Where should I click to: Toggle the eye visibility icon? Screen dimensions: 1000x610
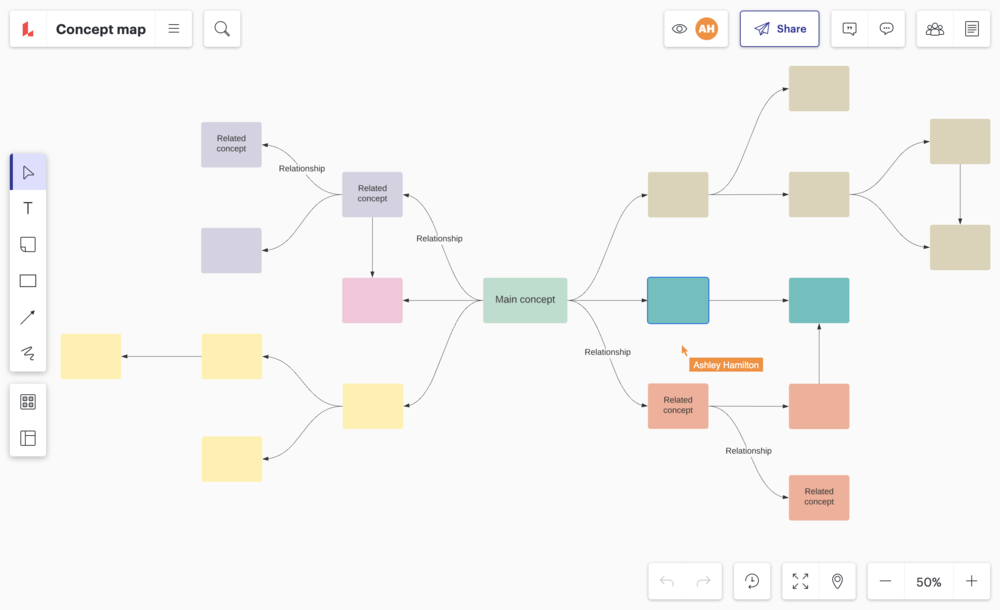(680, 29)
